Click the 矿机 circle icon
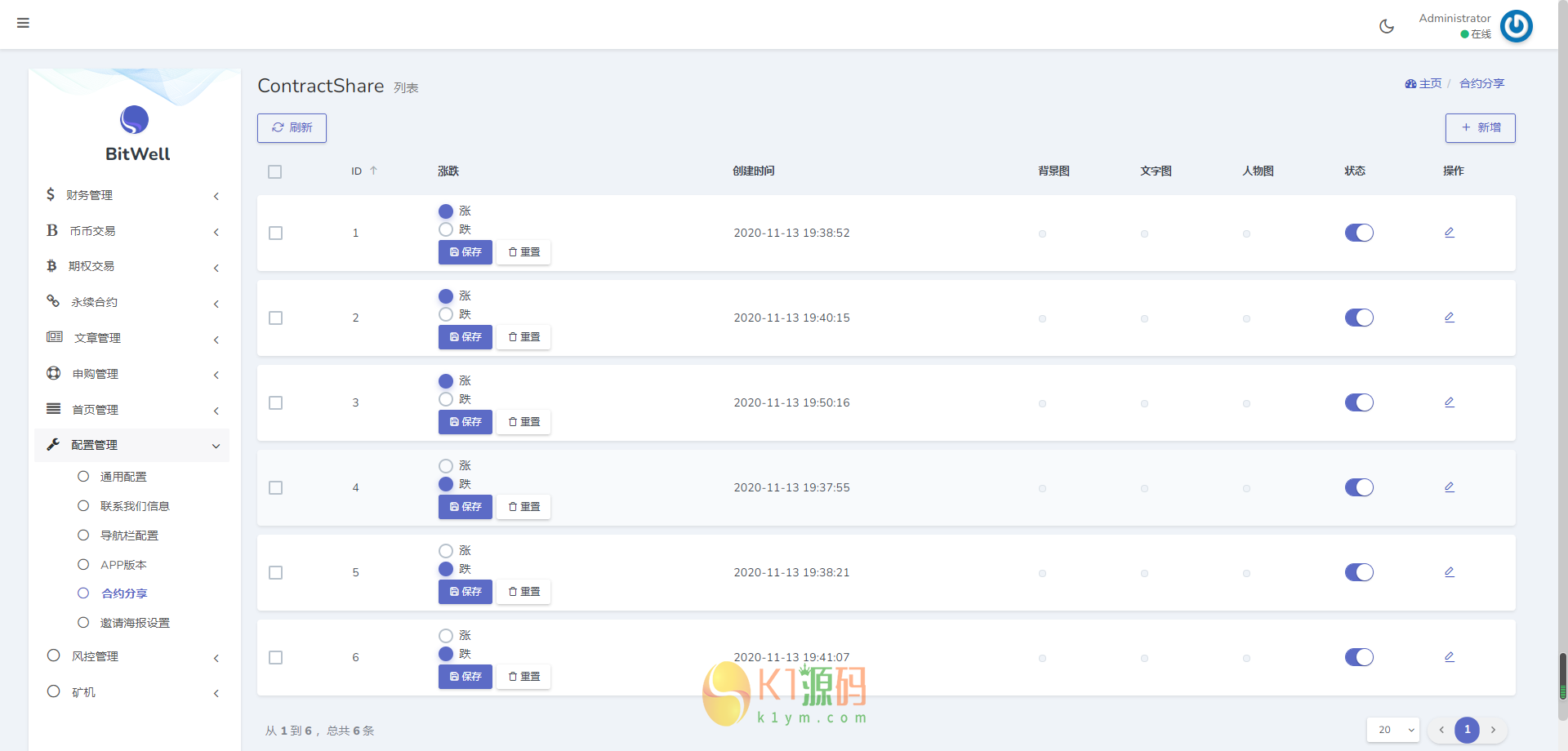This screenshot has height=751, width=1568. click(x=54, y=691)
